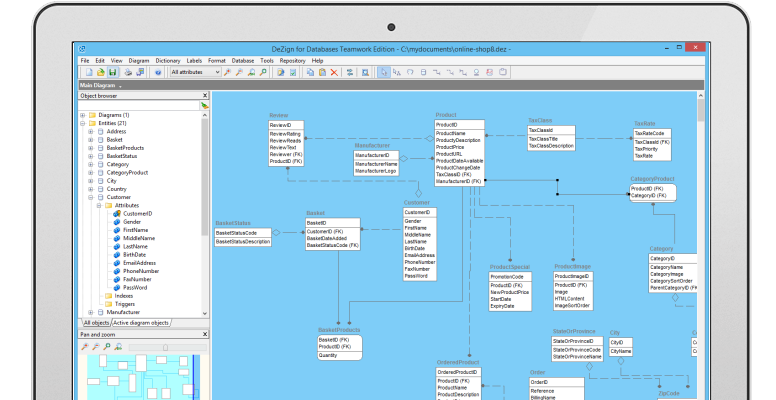Select CustomerID attribute in the tree

point(138,214)
